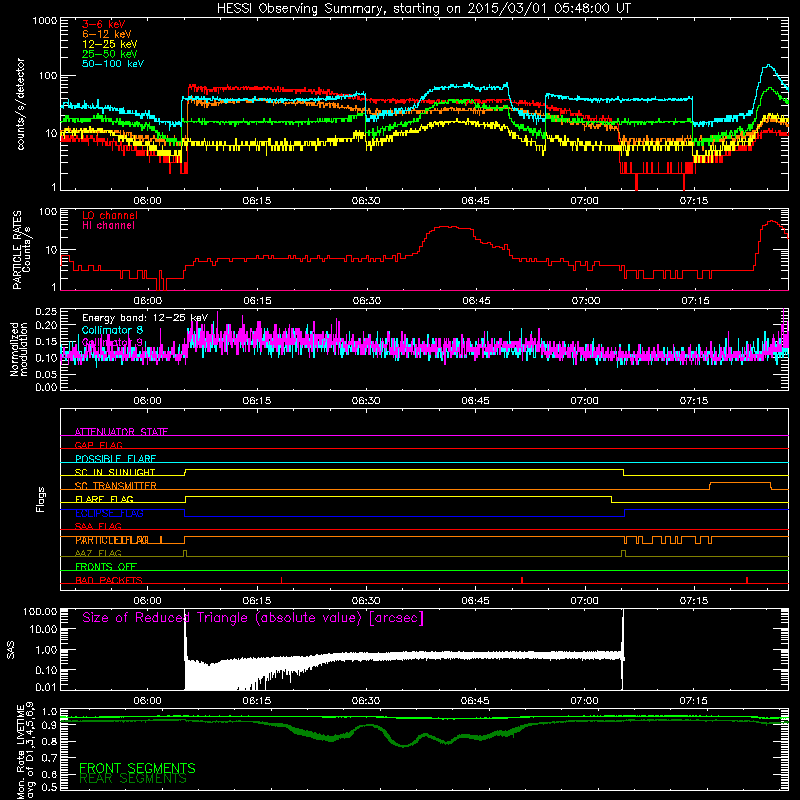
Task: Click the SC_TRANSMITTER raised step near 07:20
Action: coord(740,483)
